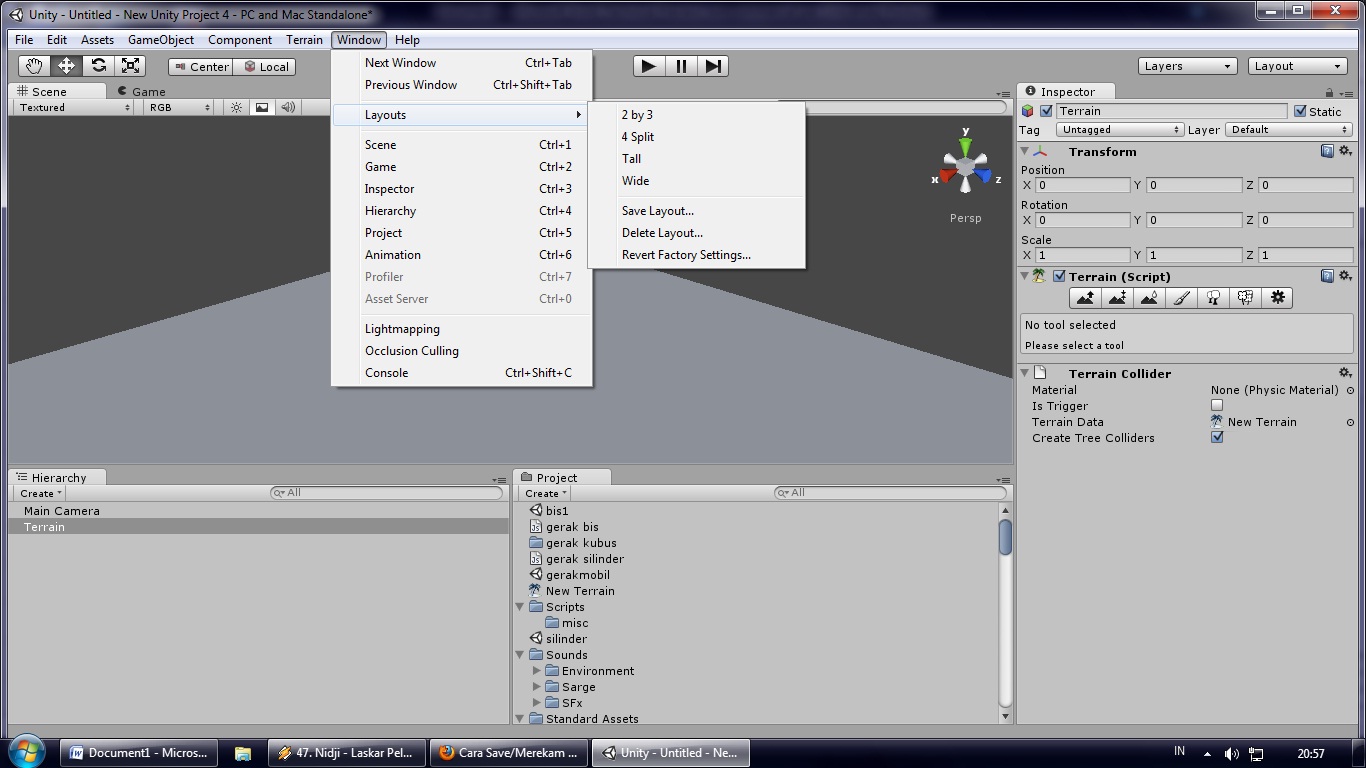1366x768 pixels.
Task: Start playback with the Play button
Action: click(649, 66)
